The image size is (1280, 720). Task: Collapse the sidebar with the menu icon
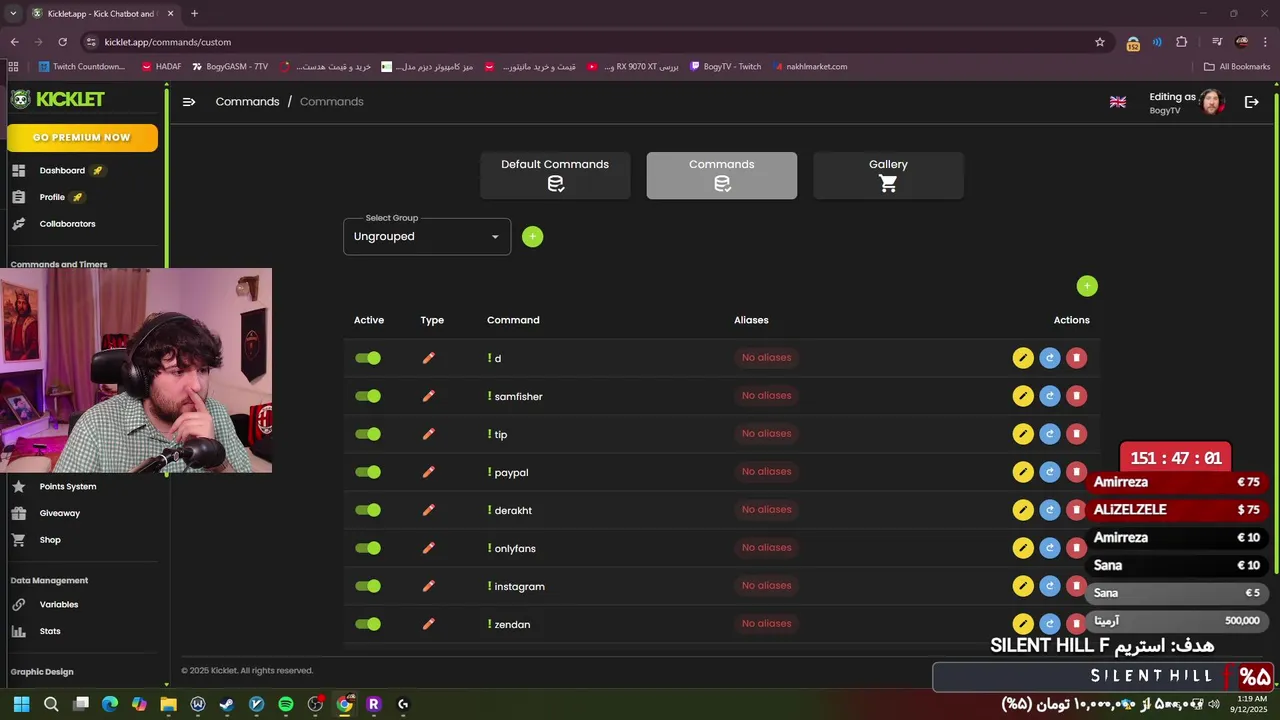189,102
